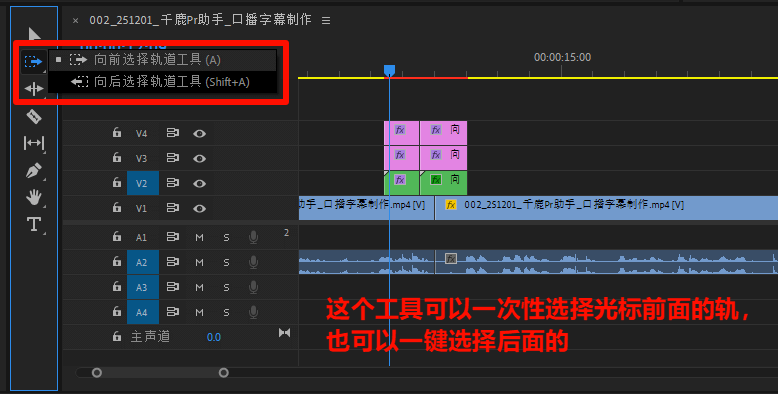Open the sequence panel menu icon
The height and width of the screenshot is (394, 778).
click(326, 21)
